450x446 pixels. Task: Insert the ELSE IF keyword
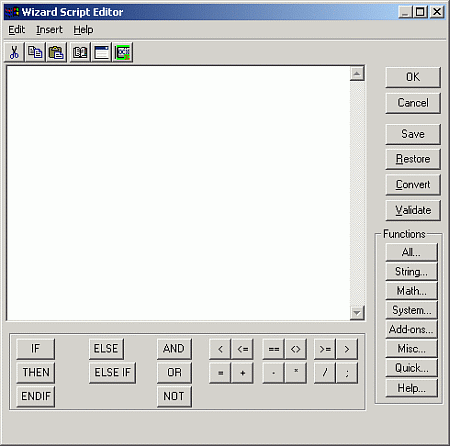(x=113, y=372)
